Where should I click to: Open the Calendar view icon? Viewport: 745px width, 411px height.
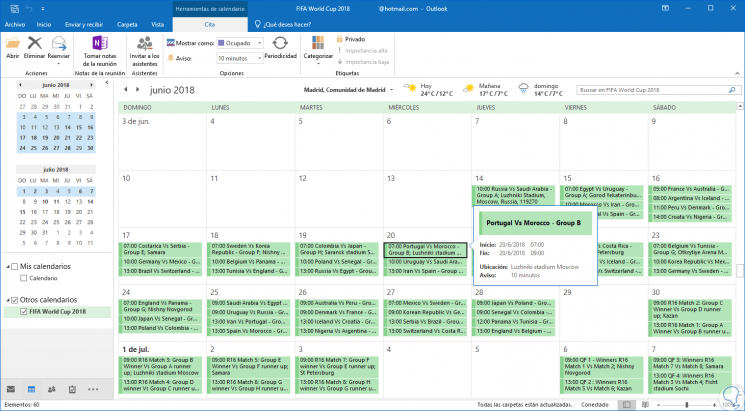(31, 389)
